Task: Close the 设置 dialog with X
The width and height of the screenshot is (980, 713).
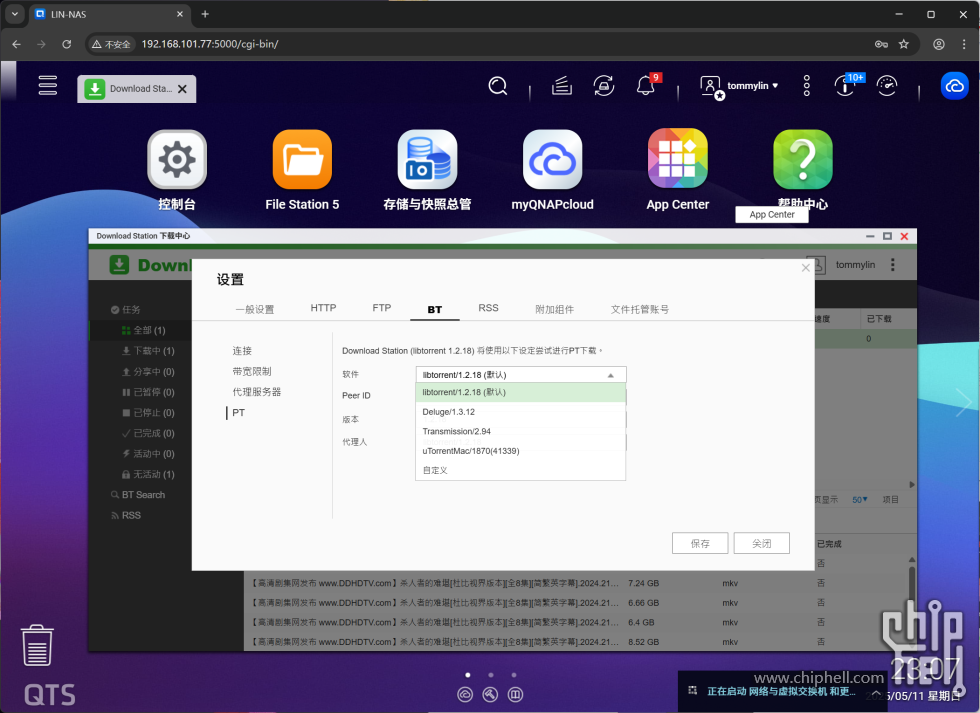Action: point(806,267)
